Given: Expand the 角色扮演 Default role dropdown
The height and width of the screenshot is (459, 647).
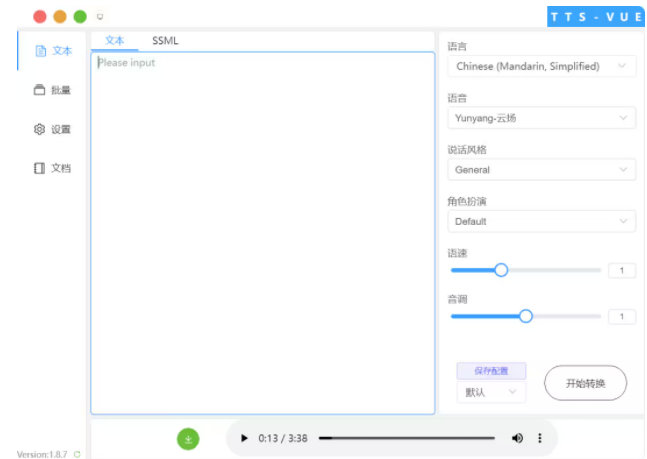Looking at the screenshot, I should [x=541, y=221].
